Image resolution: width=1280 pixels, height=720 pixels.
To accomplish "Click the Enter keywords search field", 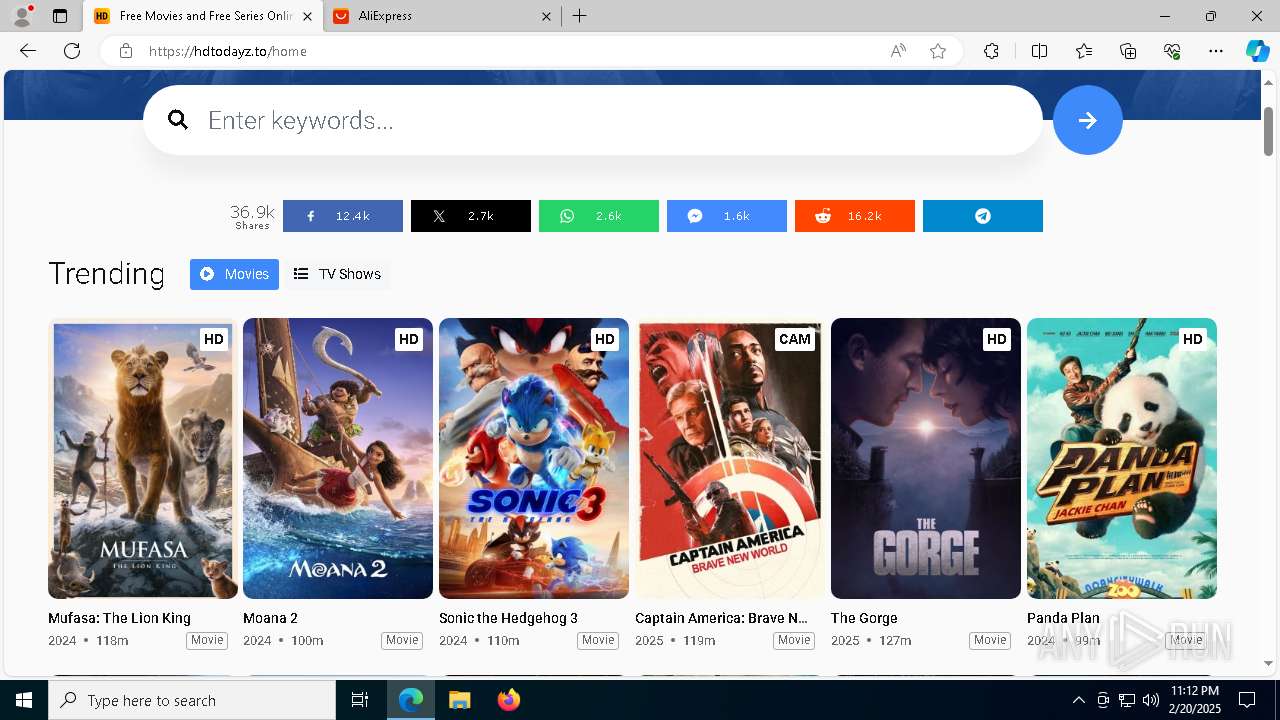I will [592, 120].
